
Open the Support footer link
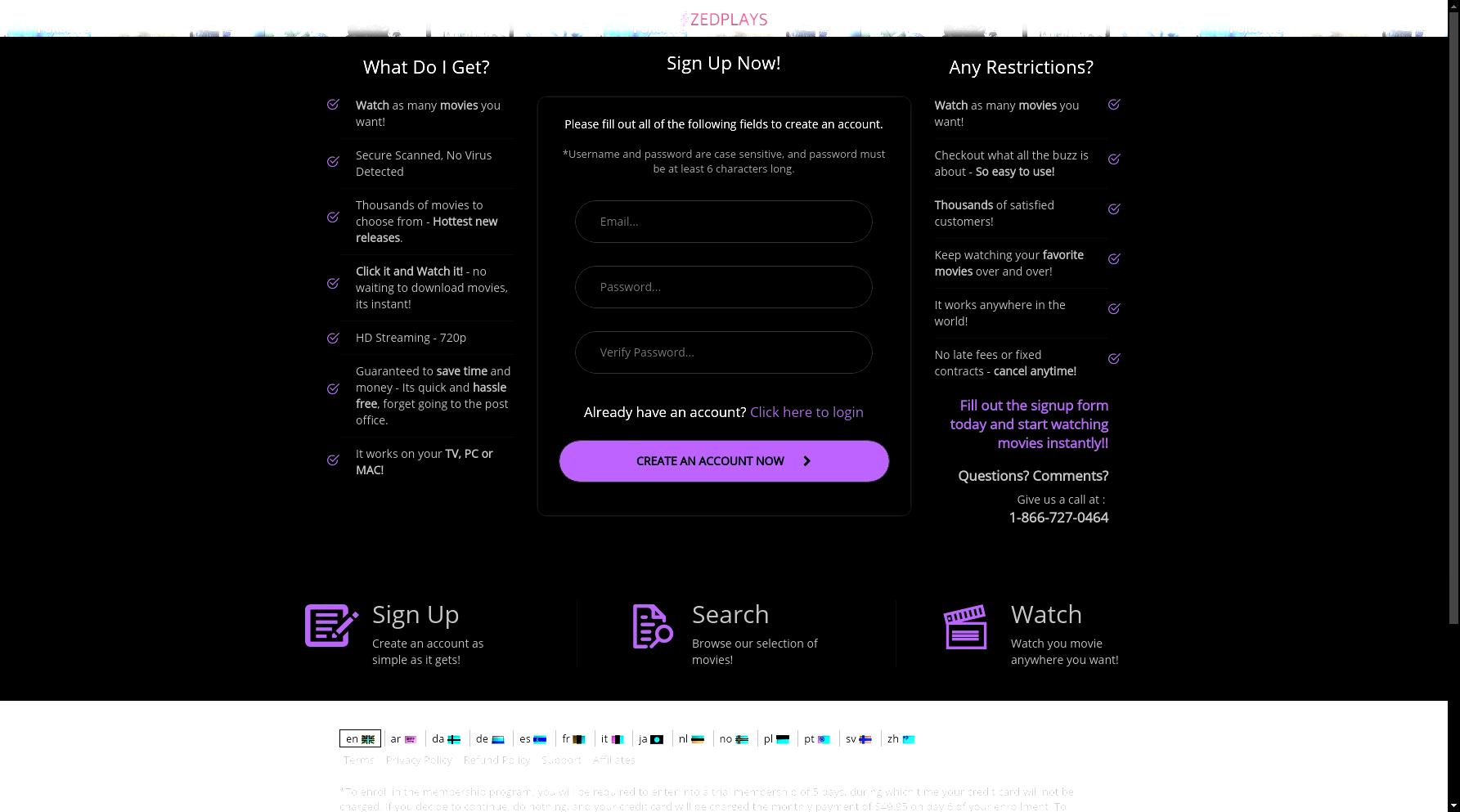pyautogui.click(x=561, y=760)
